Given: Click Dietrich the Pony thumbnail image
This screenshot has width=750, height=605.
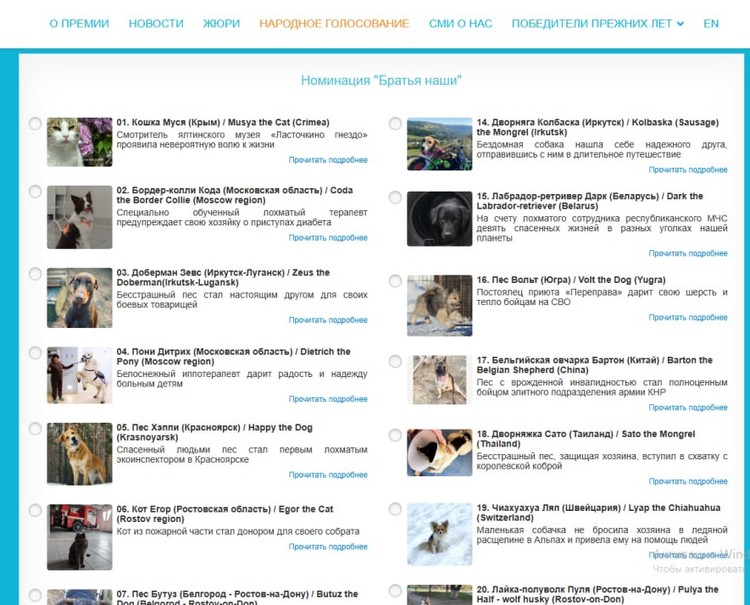Looking at the screenshot, I should [x=80, y=375].
